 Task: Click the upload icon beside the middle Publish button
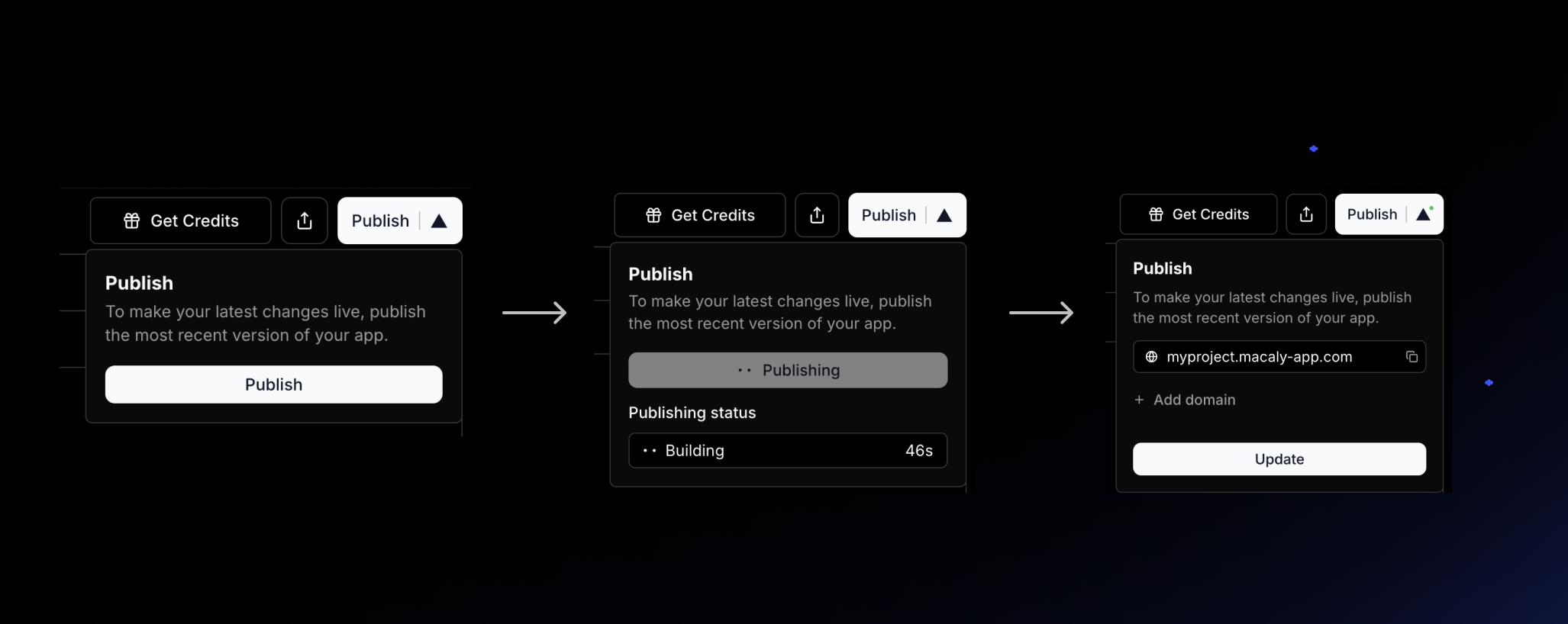coord(817,215)
